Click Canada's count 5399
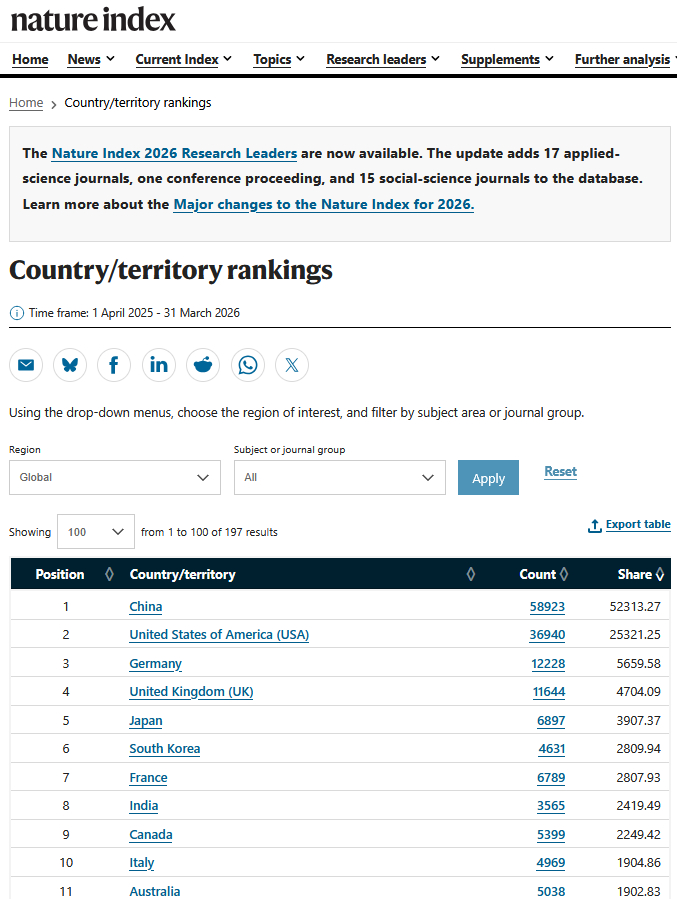Screen dimensions: 677x899 [551, 835]
